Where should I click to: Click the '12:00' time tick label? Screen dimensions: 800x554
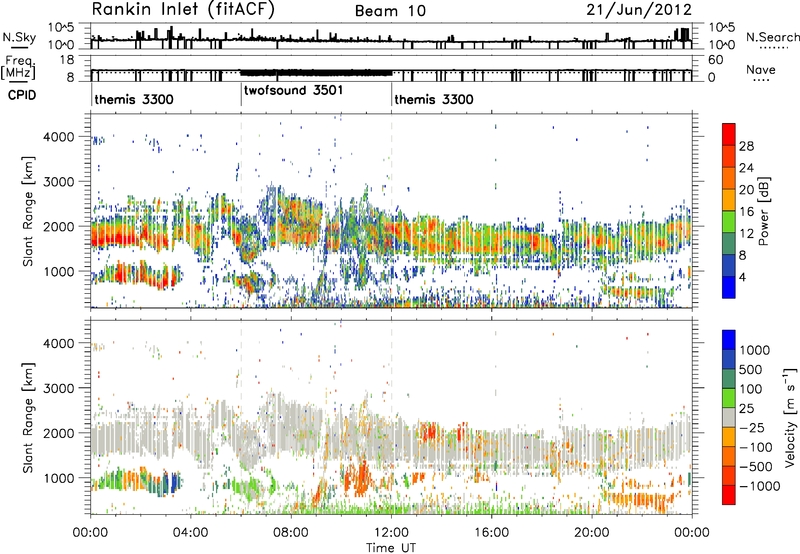coord(391,533)
